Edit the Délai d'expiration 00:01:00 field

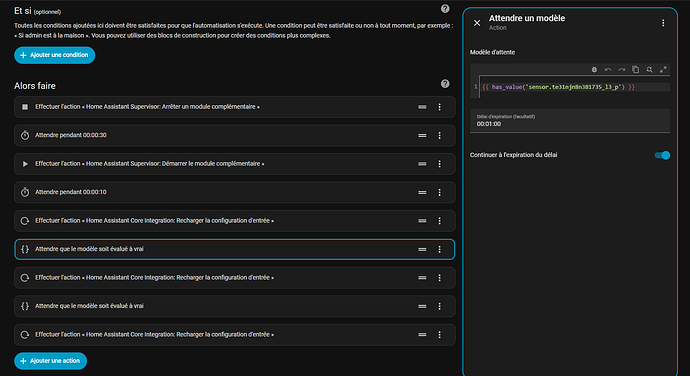[x=570, y=121]
